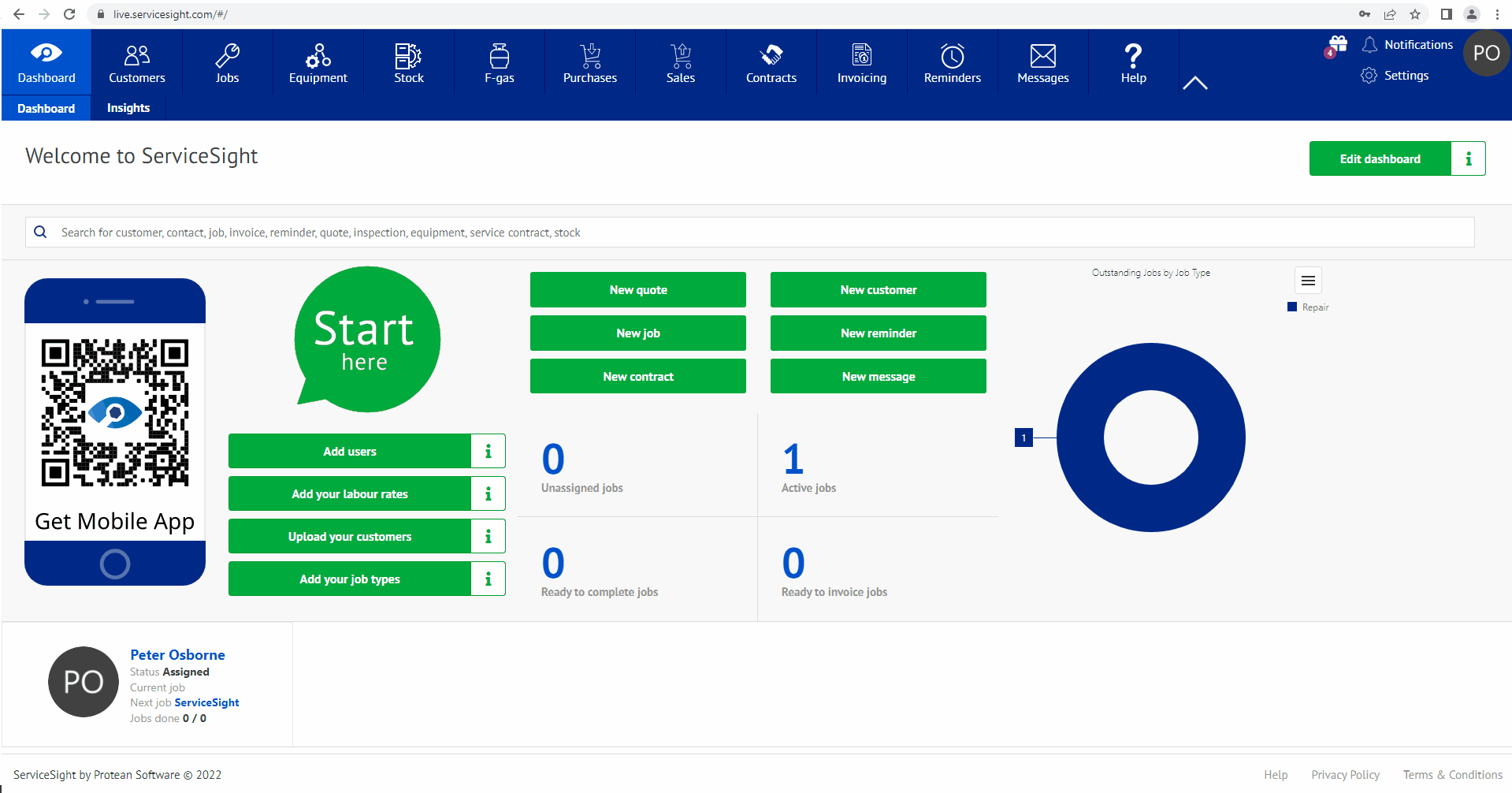Create a New quote
Viewport: 1512px width, 793px height.
click(638, 289)
